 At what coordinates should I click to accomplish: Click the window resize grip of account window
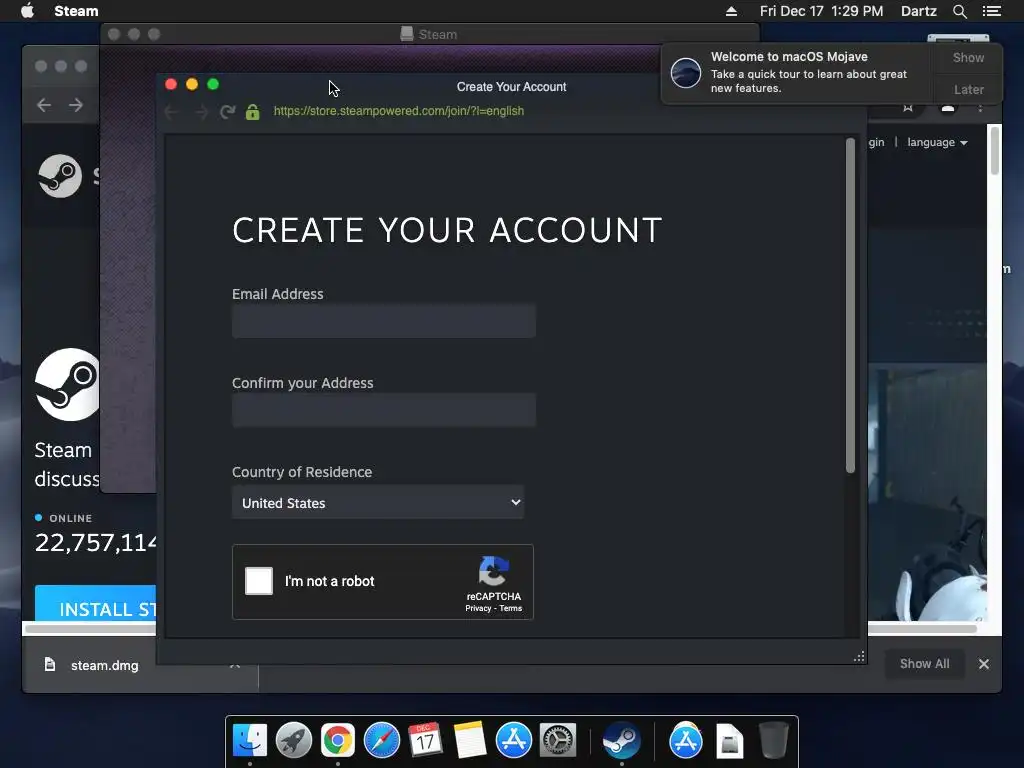coord(859,656)
